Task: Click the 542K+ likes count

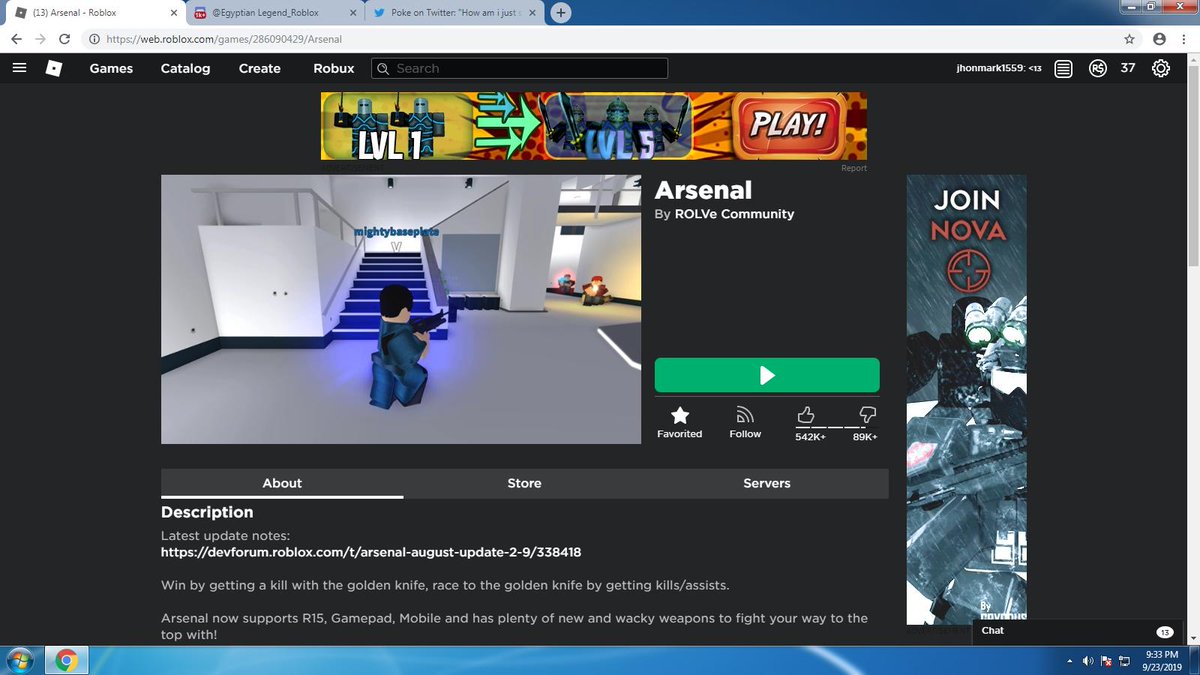Action: click(x=810, y=436)
